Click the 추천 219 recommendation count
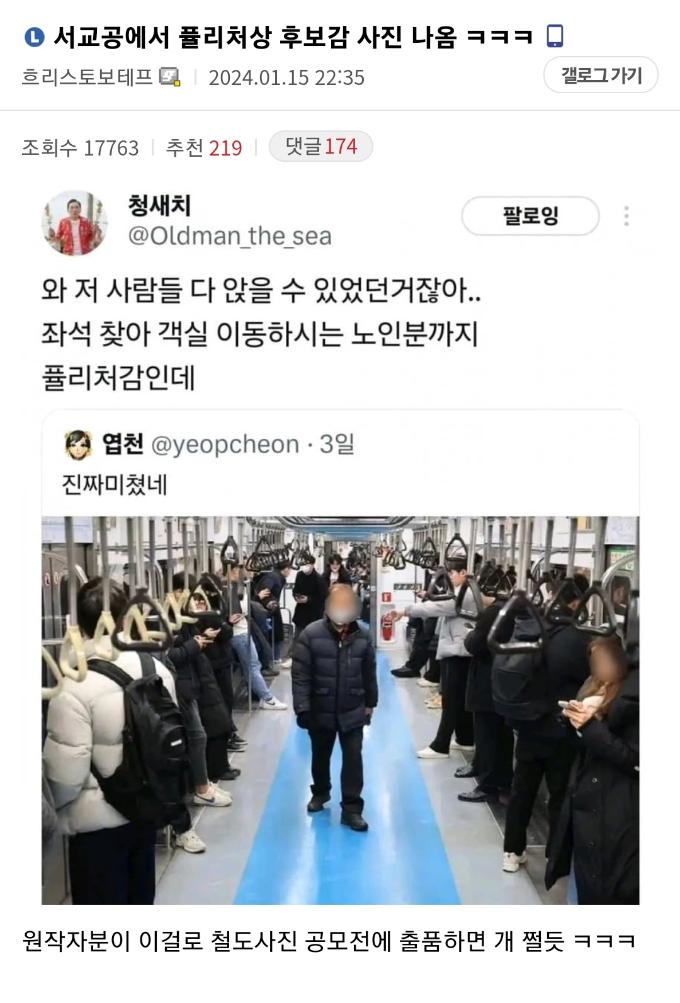The width and height of the screenshot is (680, 1003). (x=204, y=148)
